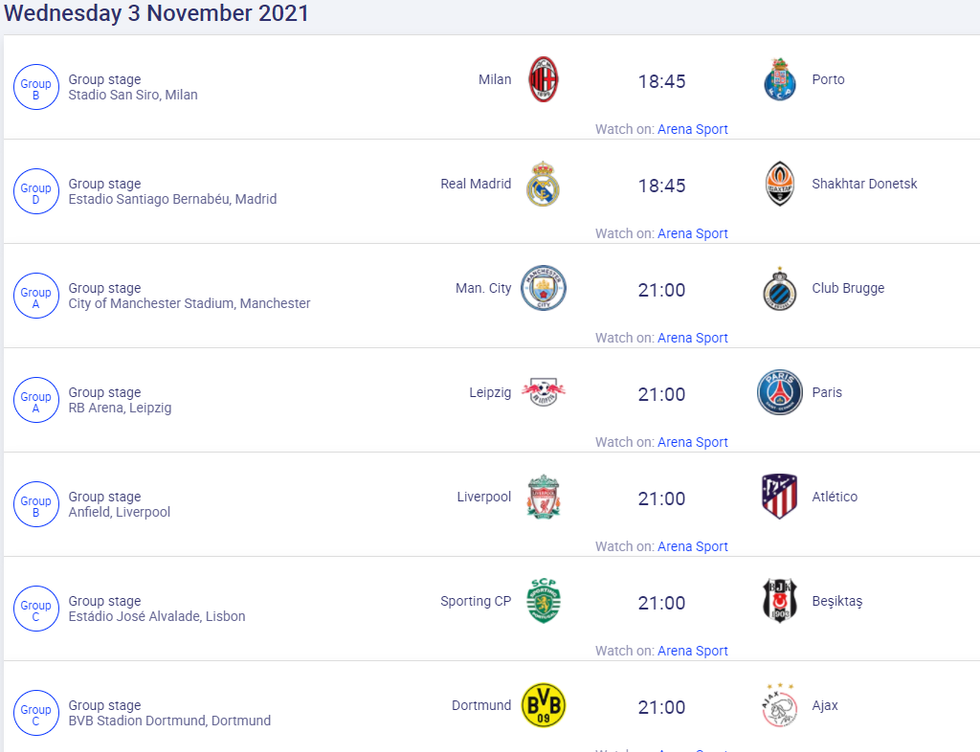
Task: Click the Beşiktaş club logo
Action: (x=779, y=601)
